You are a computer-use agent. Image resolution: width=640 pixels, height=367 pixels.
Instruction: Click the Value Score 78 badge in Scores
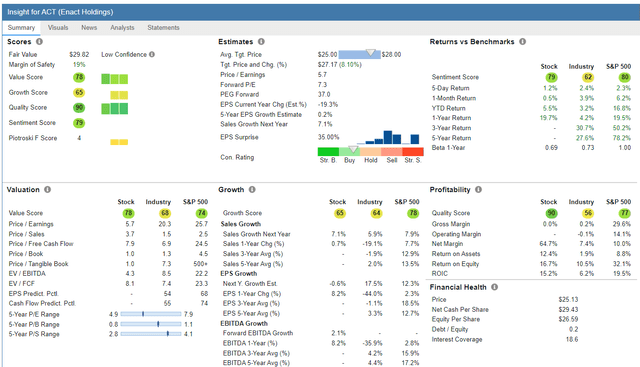79,77
